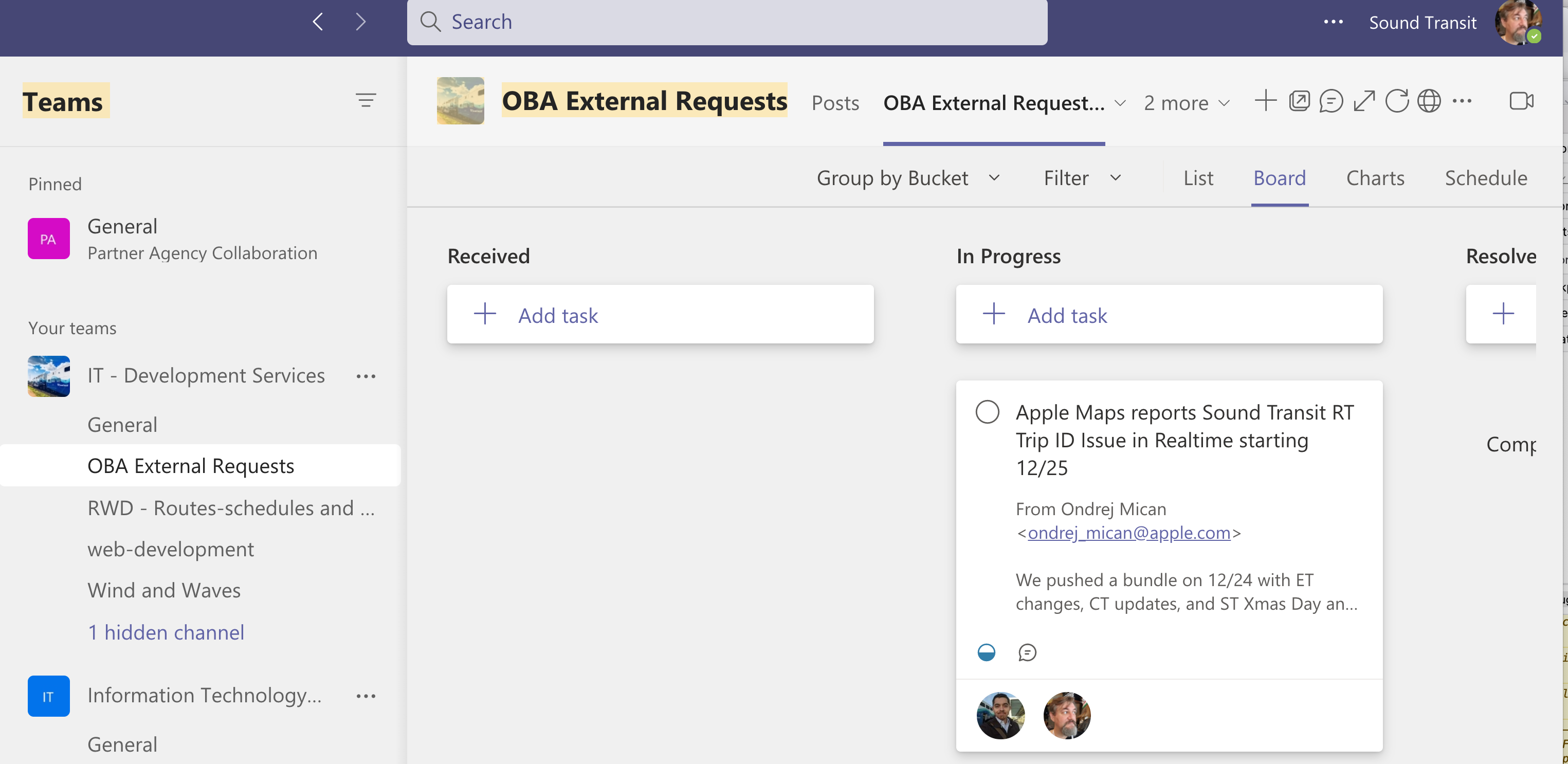Add a new tab with the plus icon
The height and width of the screenshot is (764, 1568).
[1266, 101]
